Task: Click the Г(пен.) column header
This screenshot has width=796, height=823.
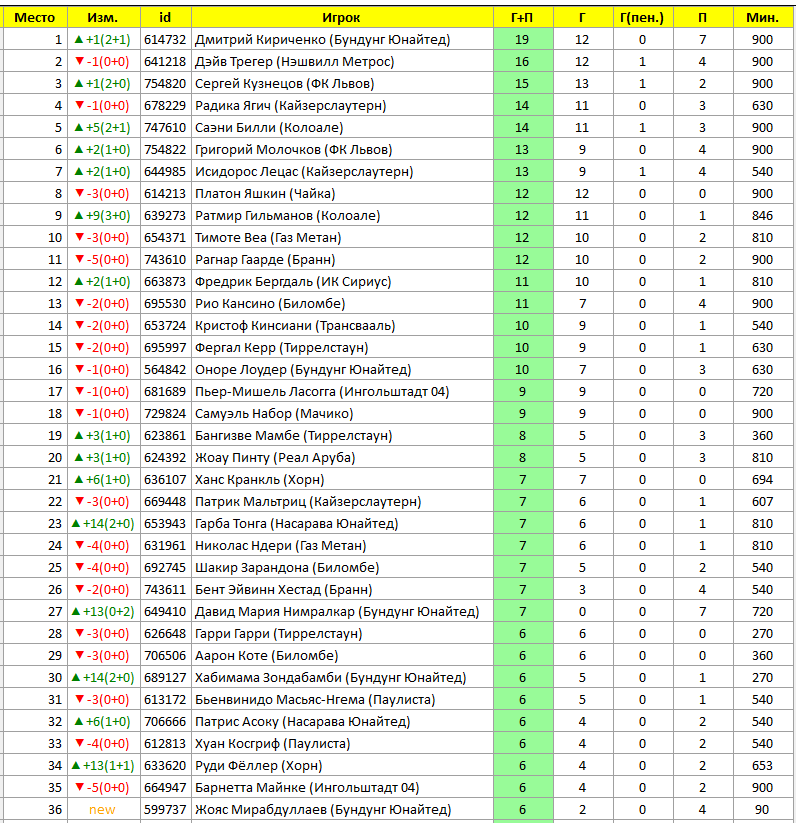Action: (642, 17)
